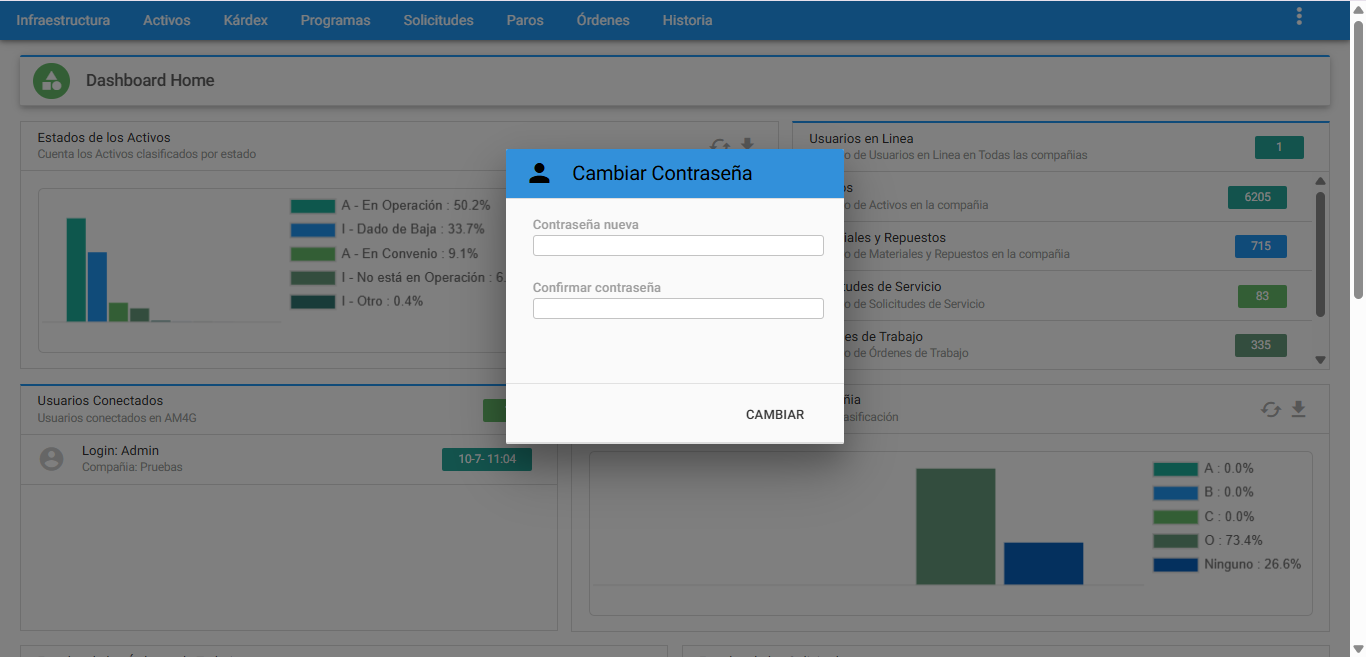The height and width of the screenshot is (657, 1366).
Task: Click the 6205 assets count badge
Action: [1257, 197]
